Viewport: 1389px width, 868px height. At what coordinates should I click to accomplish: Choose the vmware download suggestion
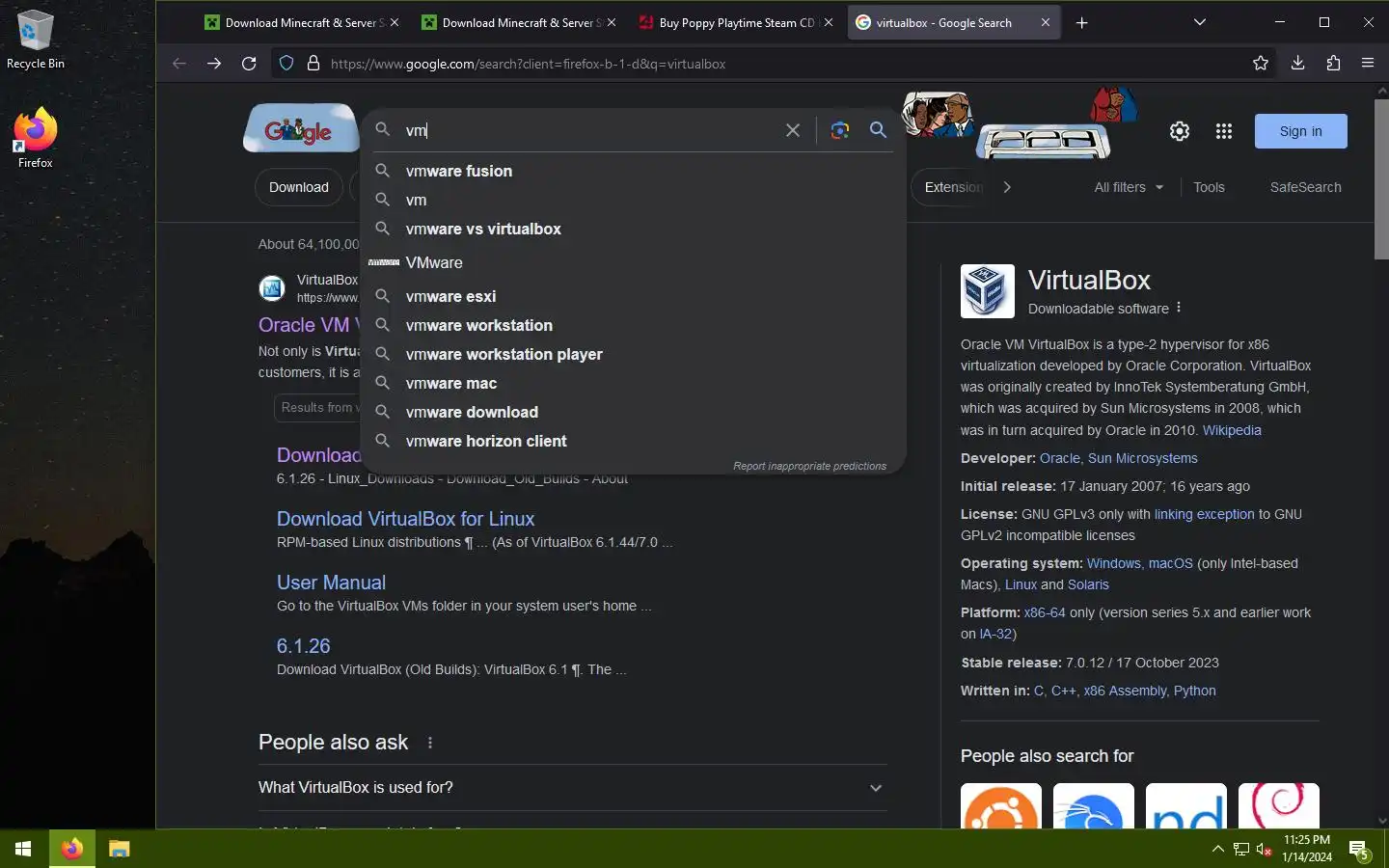(x=633, y=412)
